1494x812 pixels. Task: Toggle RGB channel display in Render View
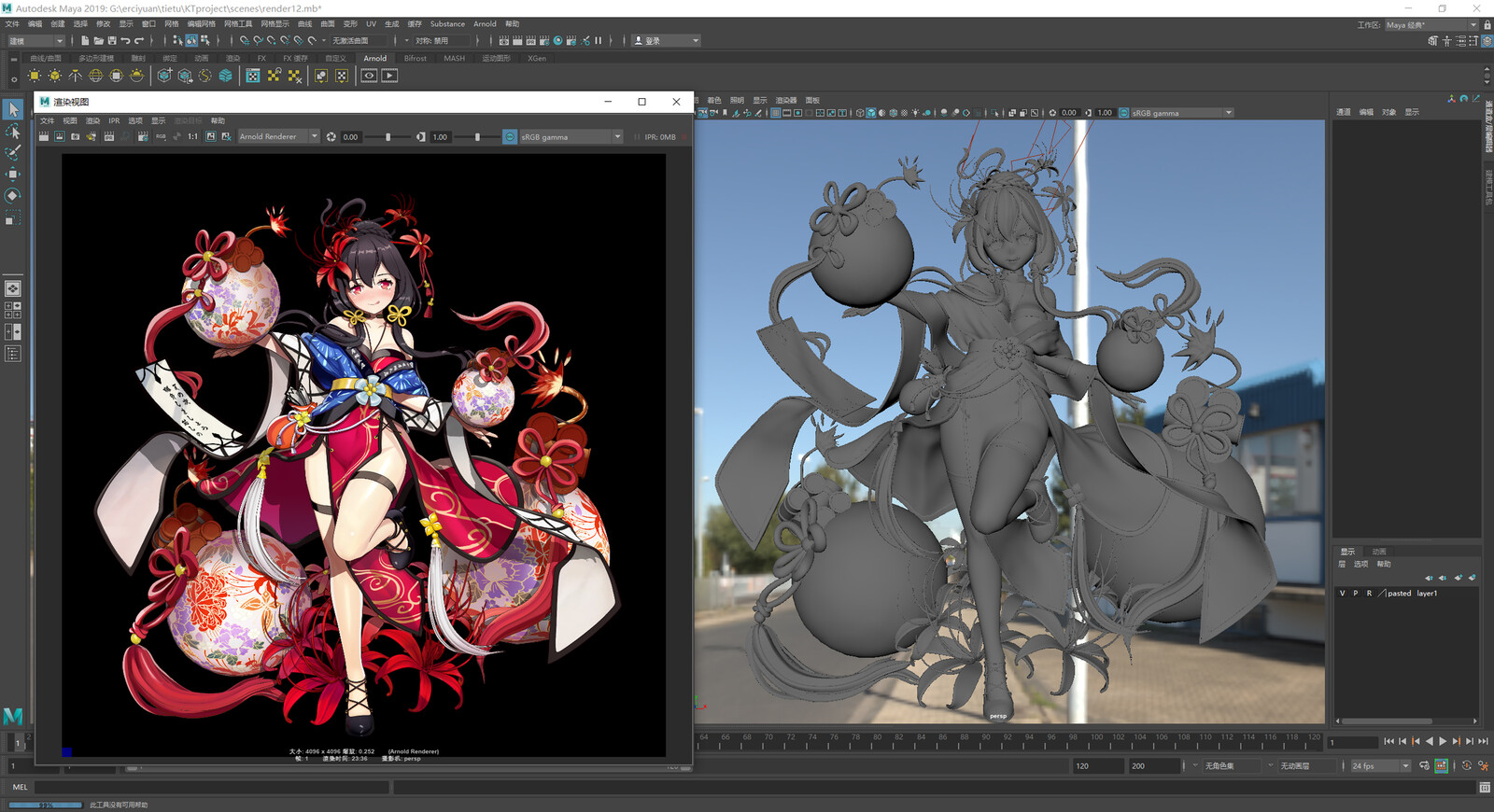[161, 137]
